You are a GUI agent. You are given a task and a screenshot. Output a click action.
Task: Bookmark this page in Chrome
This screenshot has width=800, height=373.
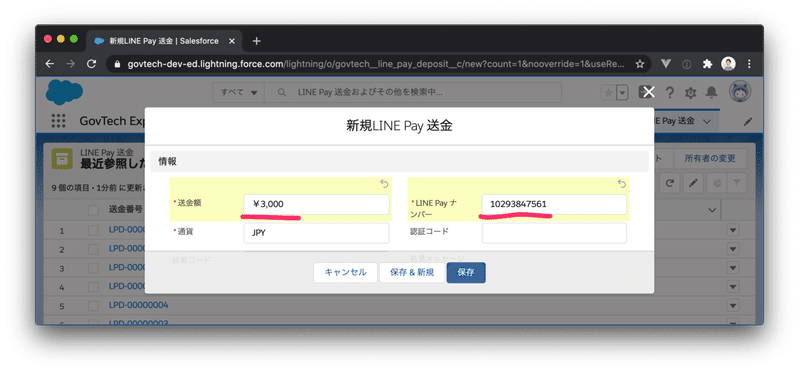(640, 64)
